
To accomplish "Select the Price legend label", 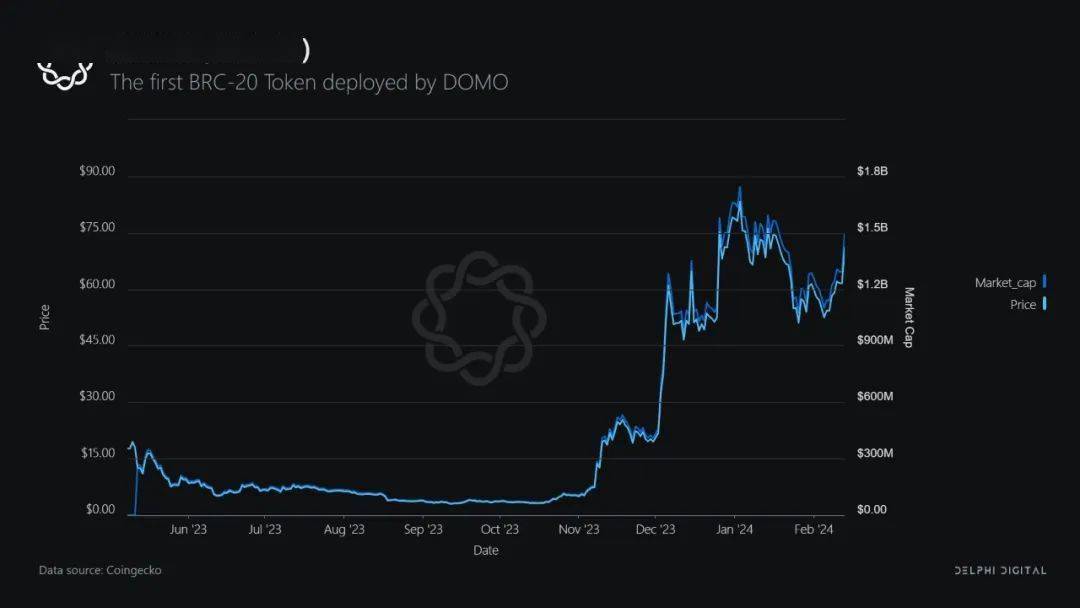I will (1023, 304).
